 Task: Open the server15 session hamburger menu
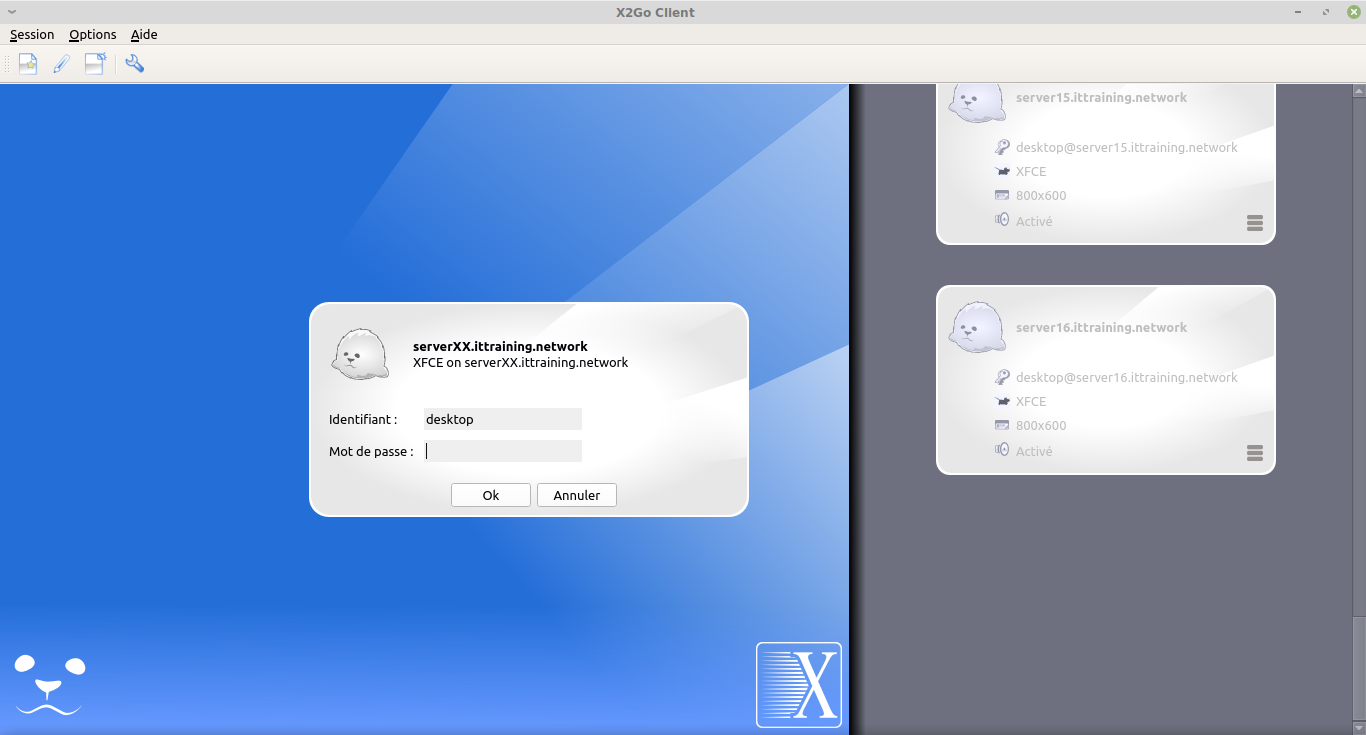[1255, 223]
